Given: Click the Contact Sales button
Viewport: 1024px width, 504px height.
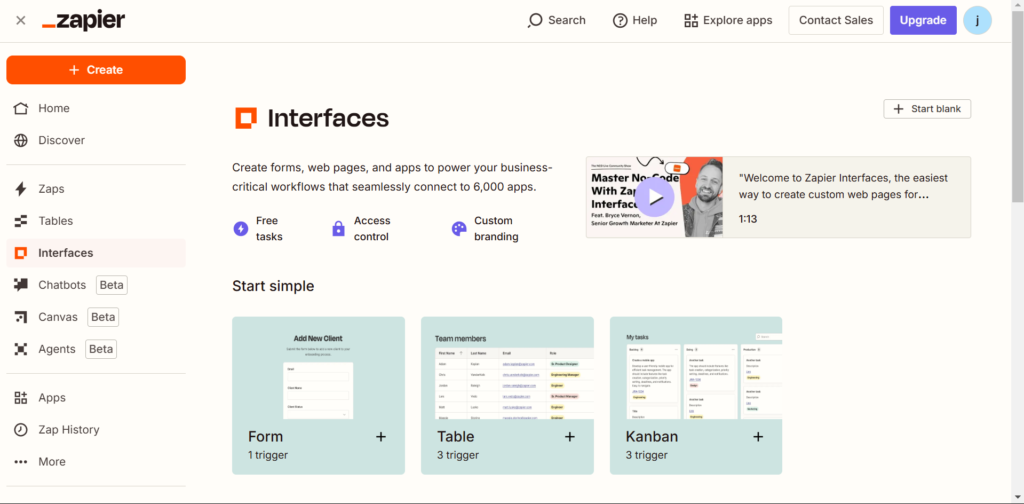Looking at the screenshot, I should [x=836, y=20].
